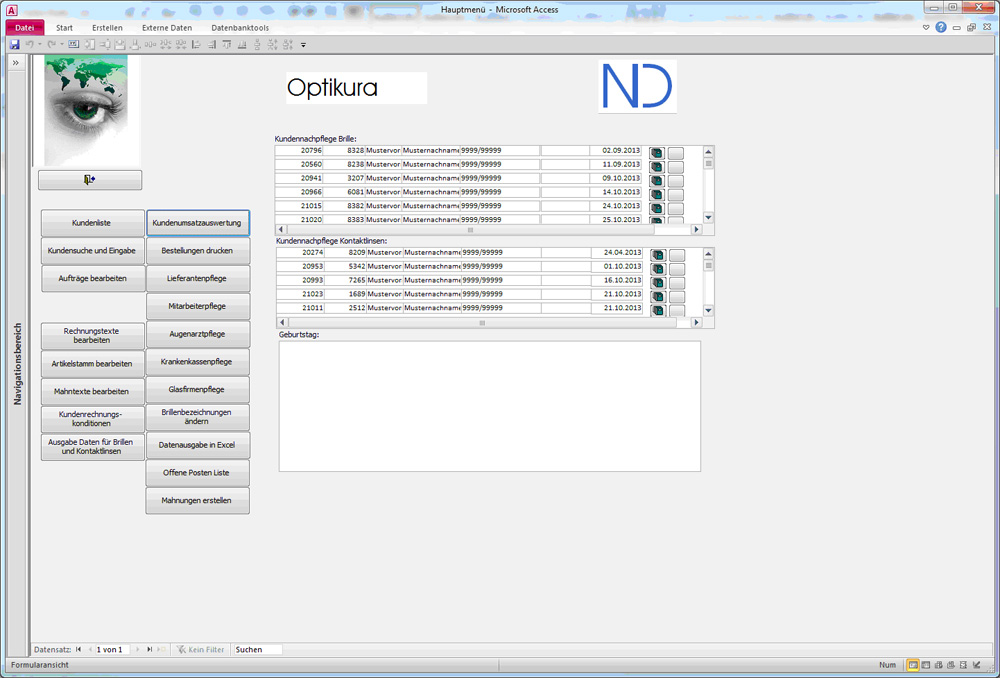
Task: Open Artikelstamm bearbeiten
Action: (92, 364)
